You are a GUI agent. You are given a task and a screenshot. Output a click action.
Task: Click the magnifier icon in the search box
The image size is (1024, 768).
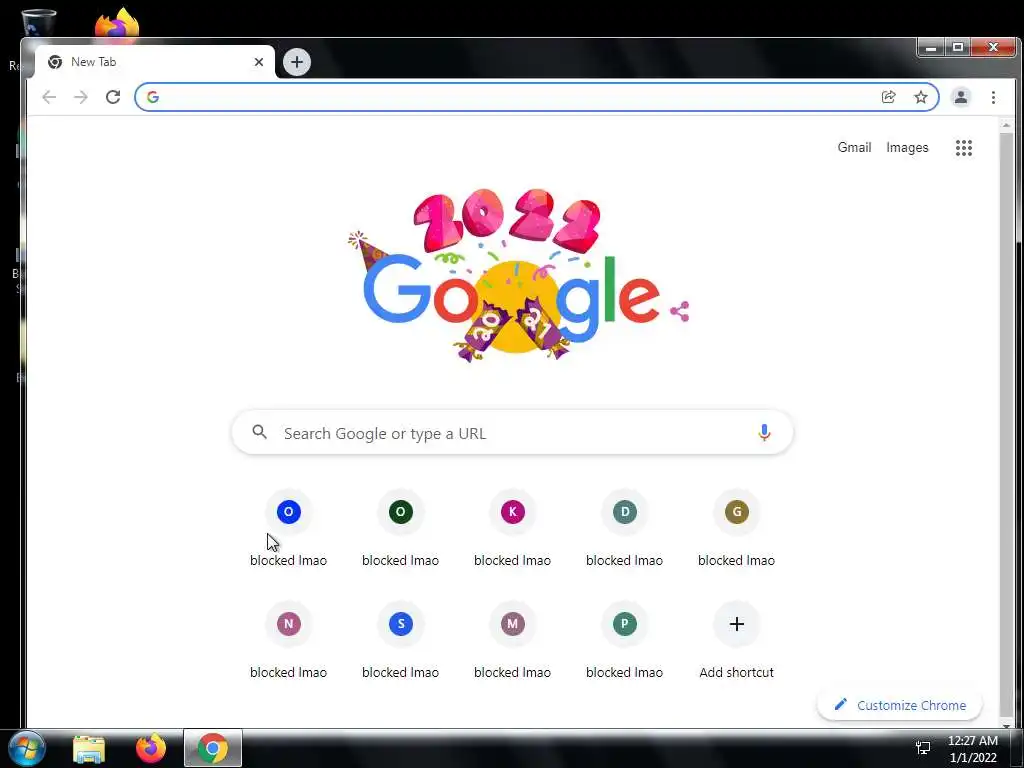pyautogui.click(x=259, y=432)
